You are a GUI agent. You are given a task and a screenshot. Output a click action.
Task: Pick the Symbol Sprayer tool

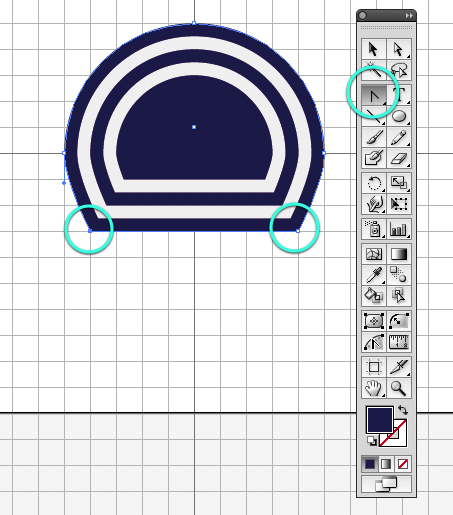(x=374, y=229)
